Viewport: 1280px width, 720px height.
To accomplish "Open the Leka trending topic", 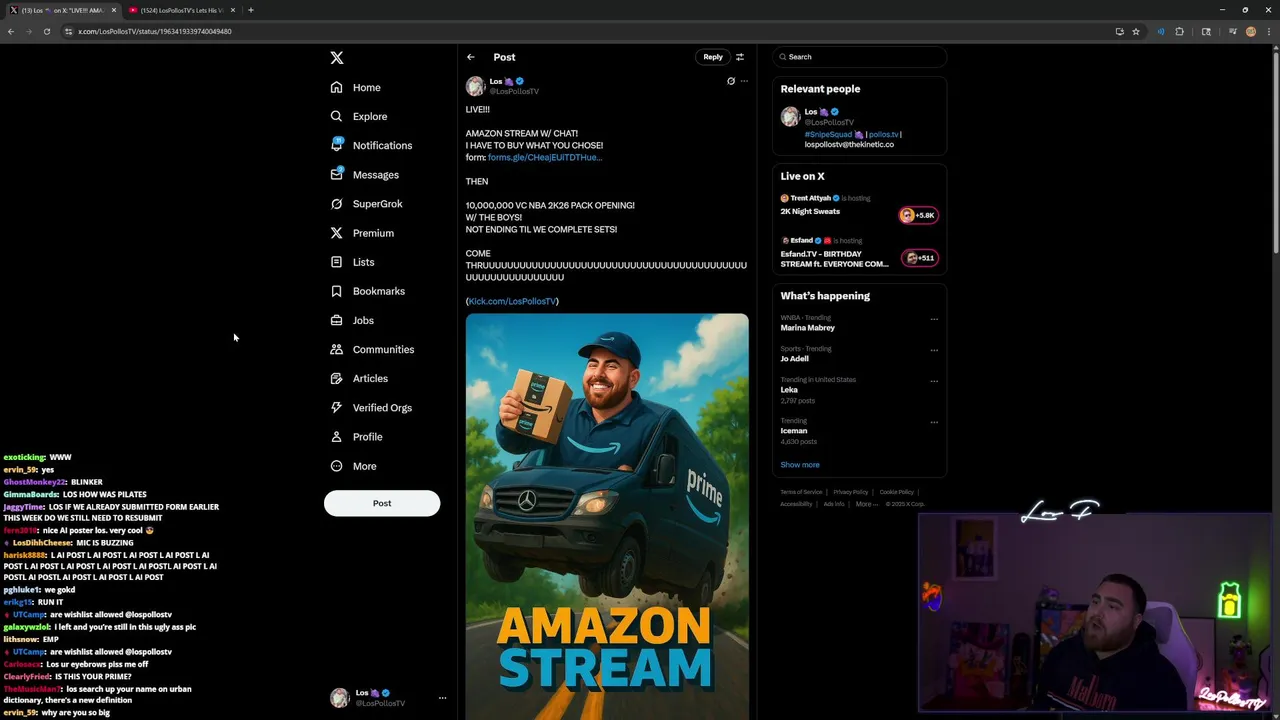I will coord(789,389).
